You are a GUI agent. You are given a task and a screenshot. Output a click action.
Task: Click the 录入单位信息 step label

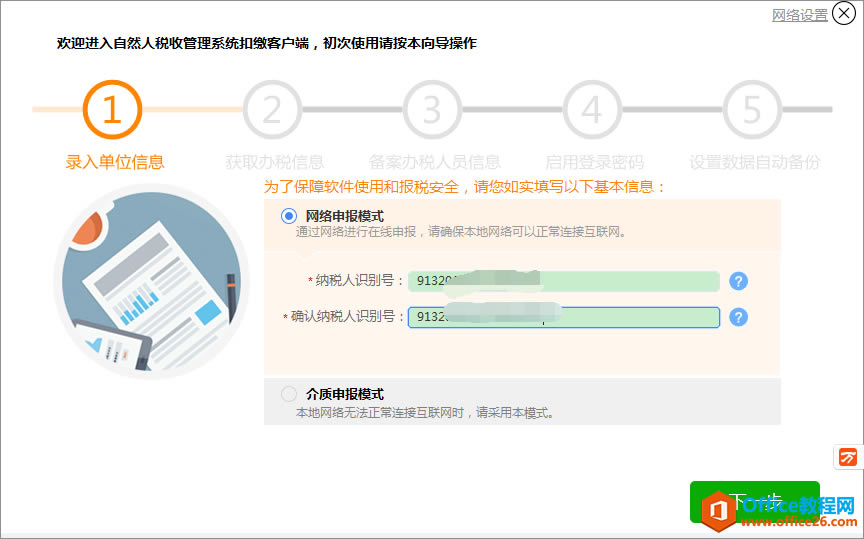115,162
